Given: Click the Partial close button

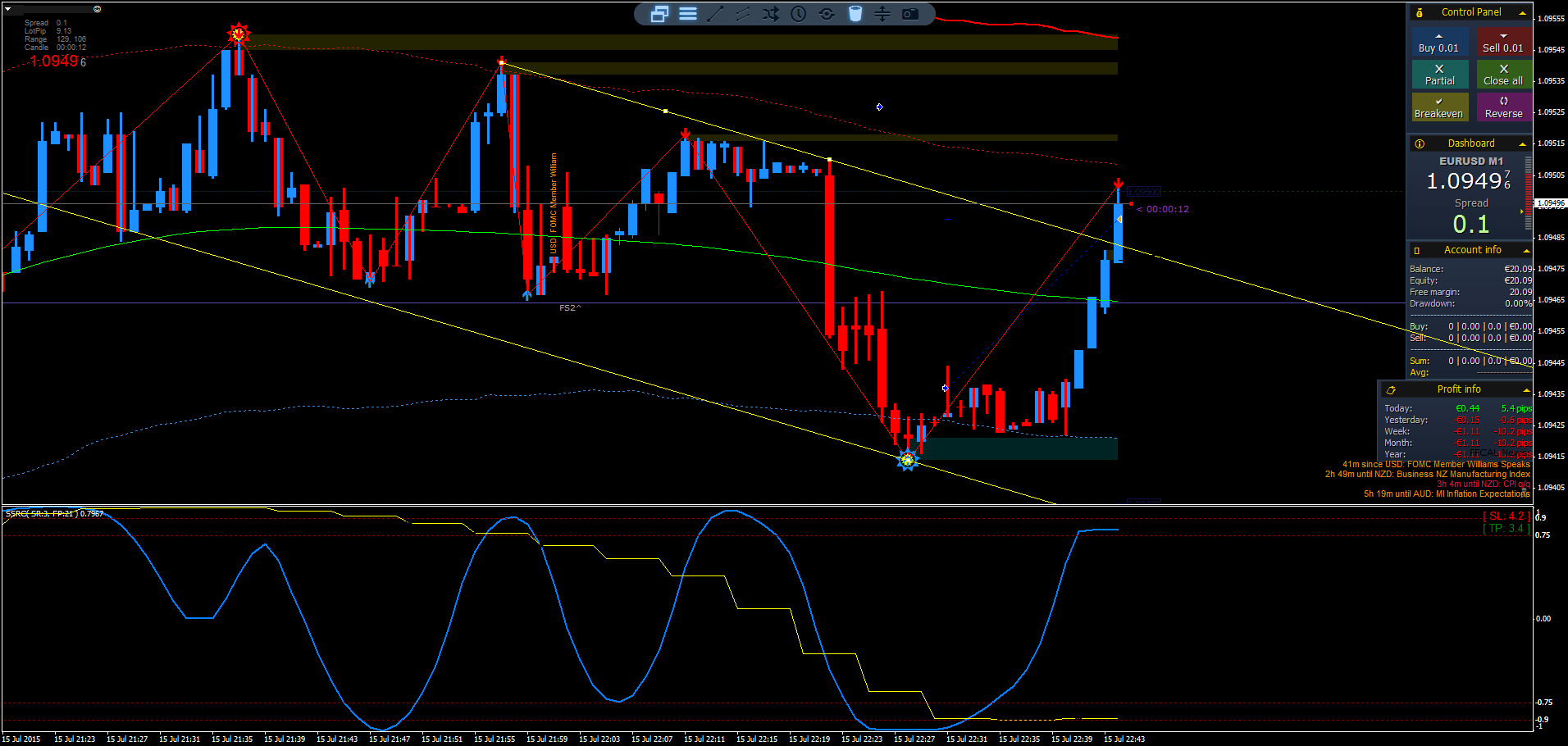Looking at the screenshot, I should click(x=1439, y=75).
